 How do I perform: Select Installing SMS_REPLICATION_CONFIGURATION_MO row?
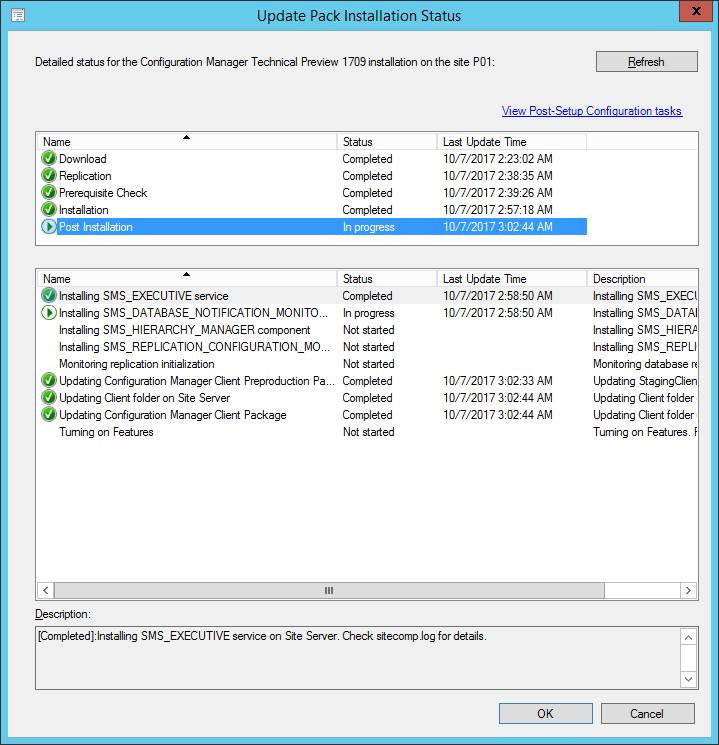coord(368,347)
